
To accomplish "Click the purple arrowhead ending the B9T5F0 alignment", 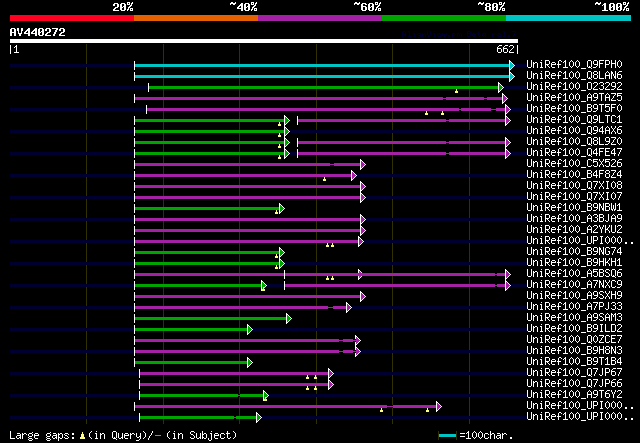I will pos(508,109).
